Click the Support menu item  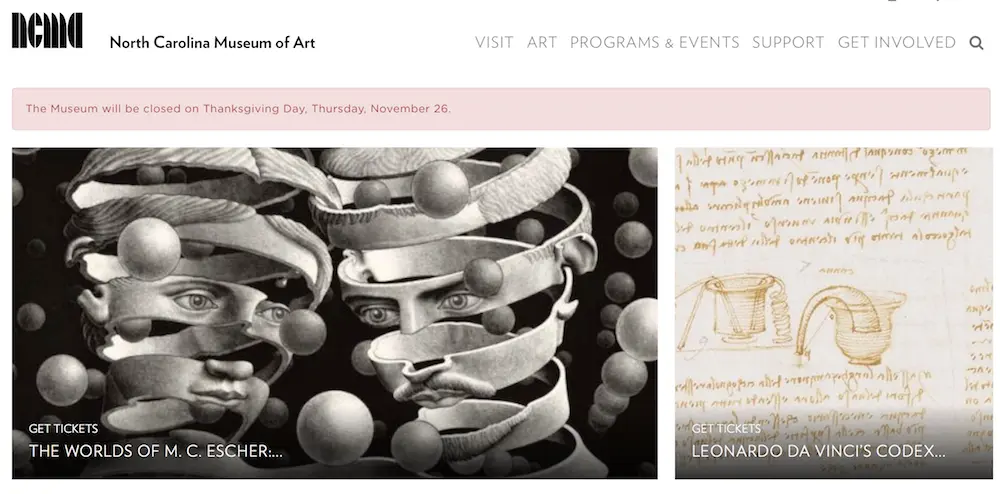click(788, 42)
